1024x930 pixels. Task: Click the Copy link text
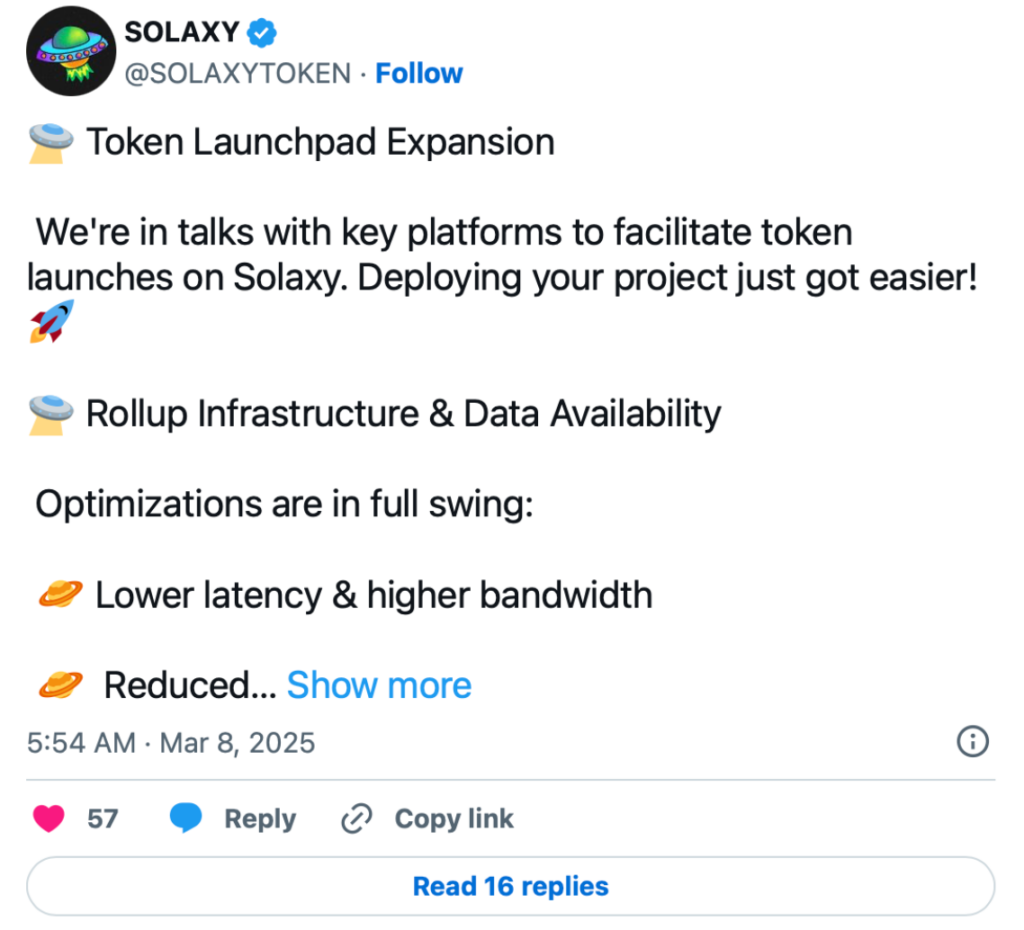[x=454, y=818]
